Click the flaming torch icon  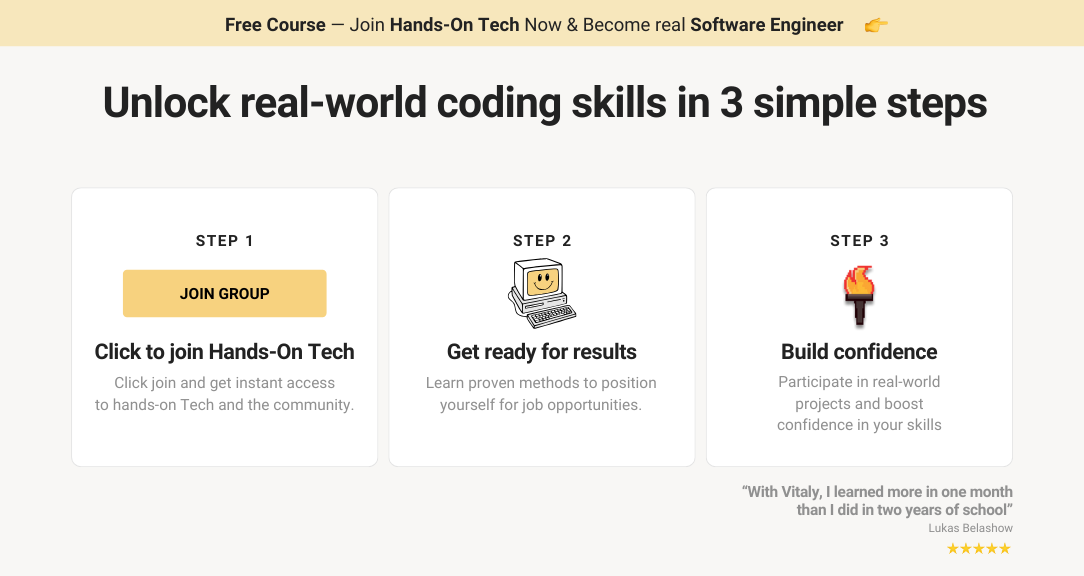pyautogui.click(x=859, y=295)
